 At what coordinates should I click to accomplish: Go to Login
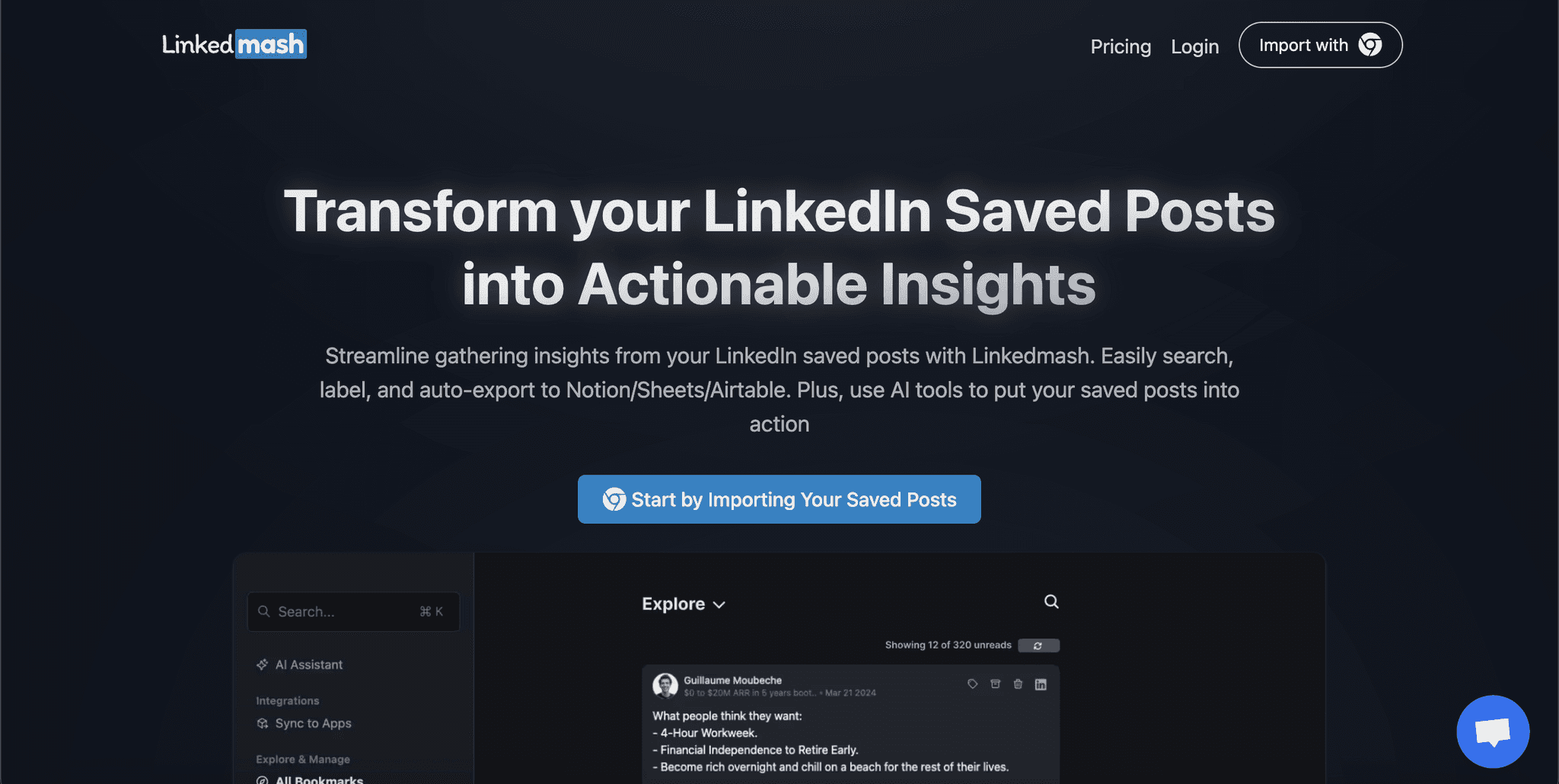coord(1194,46)
